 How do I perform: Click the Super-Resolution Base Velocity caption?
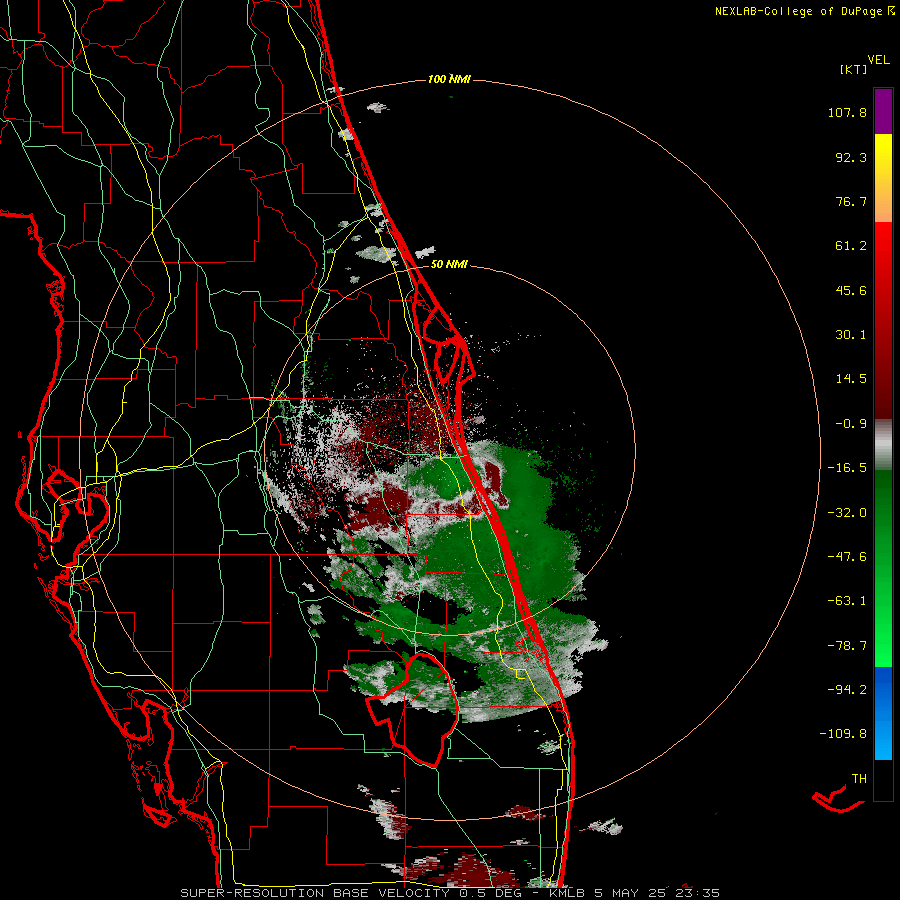tap(450, 893)
